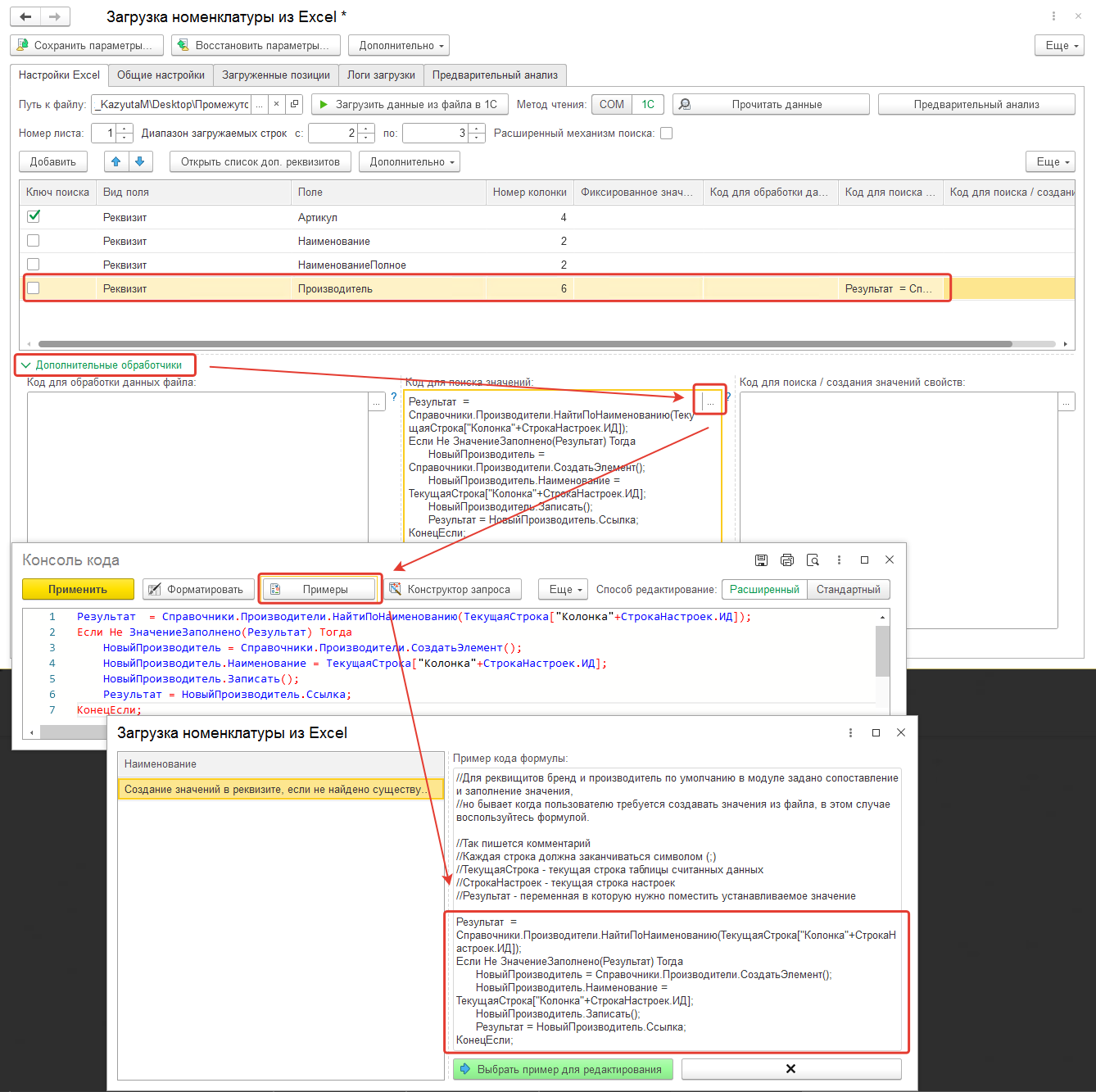Switch editing mode to Расширенный
This screenshot has width=1096, height=1092.
tap(764, 589)
